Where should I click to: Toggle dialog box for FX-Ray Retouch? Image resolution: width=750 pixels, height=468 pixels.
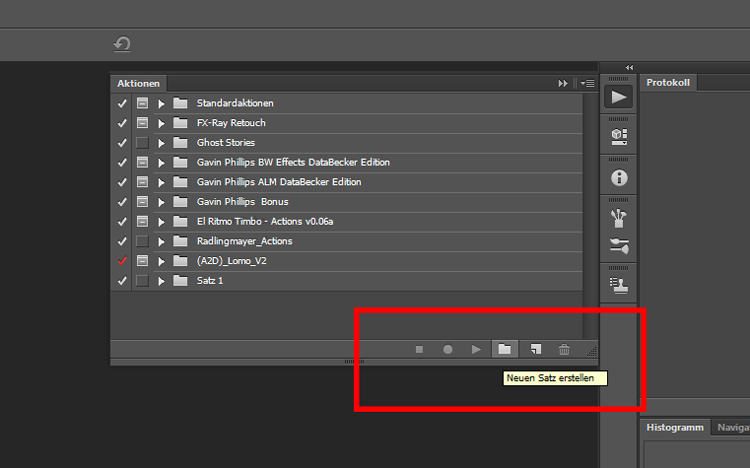(142, 123)
